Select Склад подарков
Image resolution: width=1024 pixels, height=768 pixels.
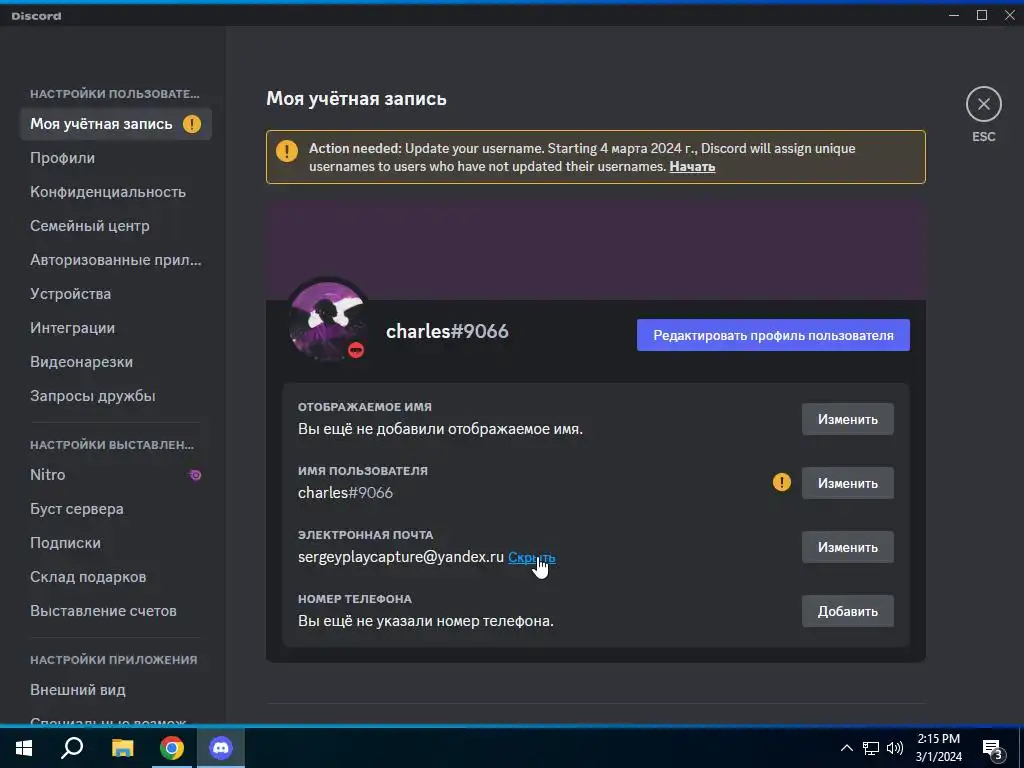click(116, 577)
